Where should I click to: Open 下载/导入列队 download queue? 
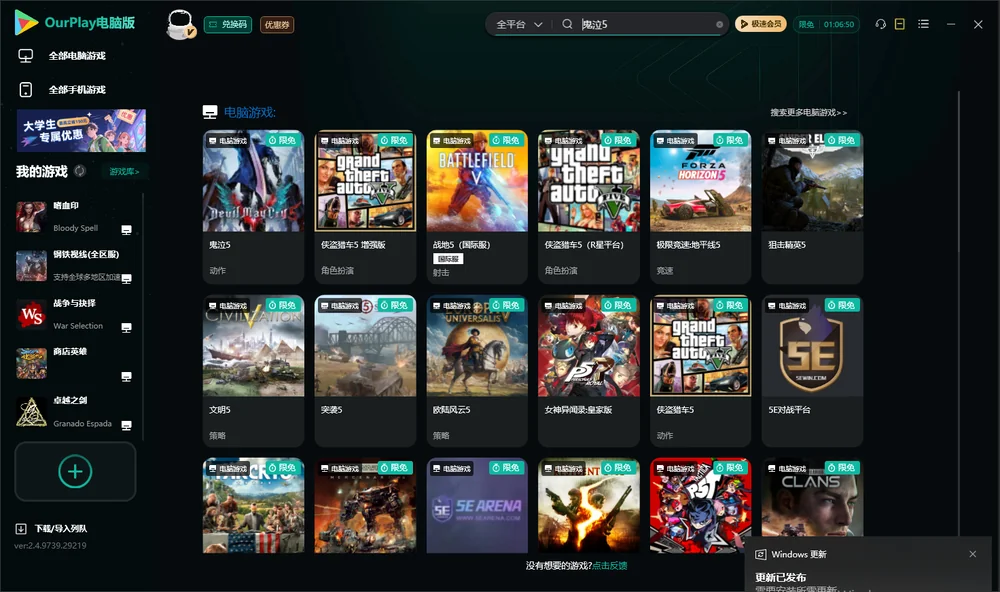(x=61, y=529)
